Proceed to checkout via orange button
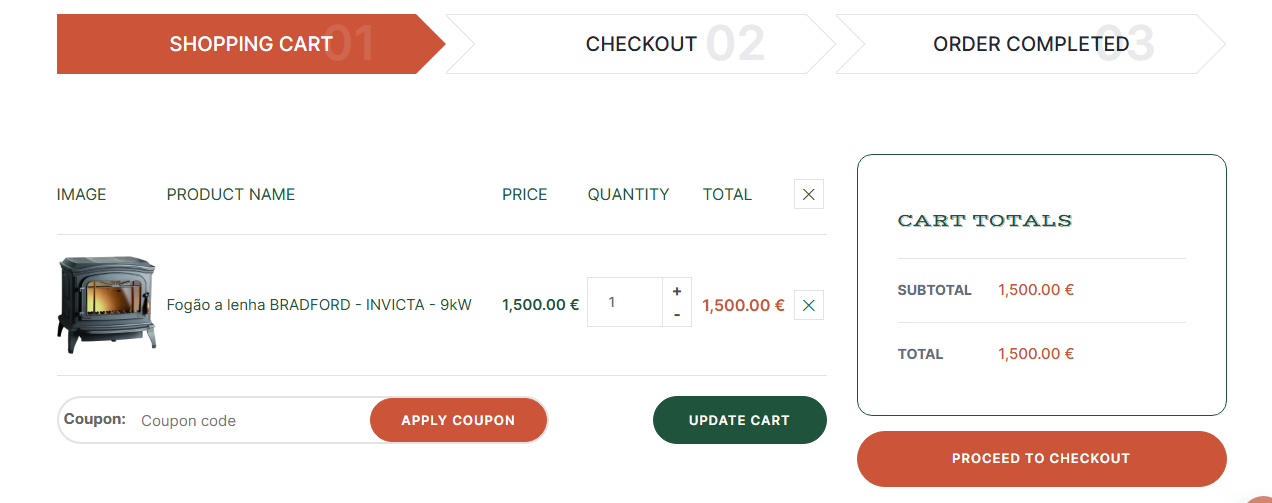 [x=1041, y=458]
